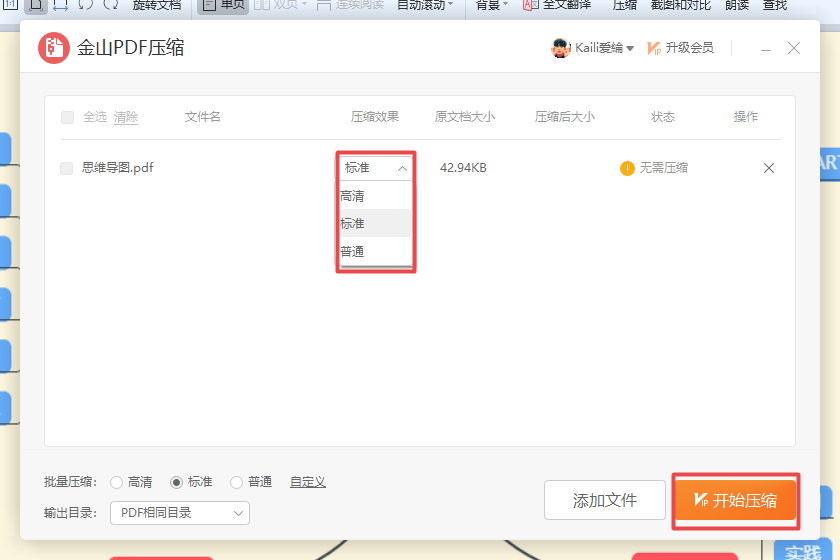Open the 自定义 custom settings link
This screenshot has width=840, height=560.
[x=308, y=482]
